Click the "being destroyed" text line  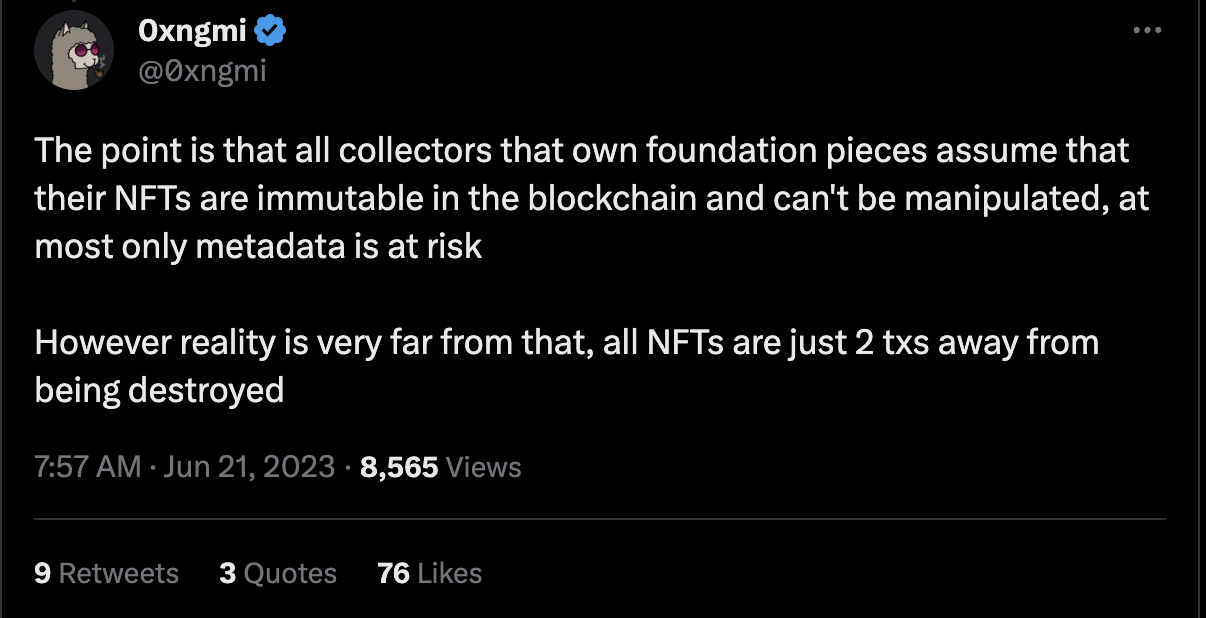[x=159, y=390]
